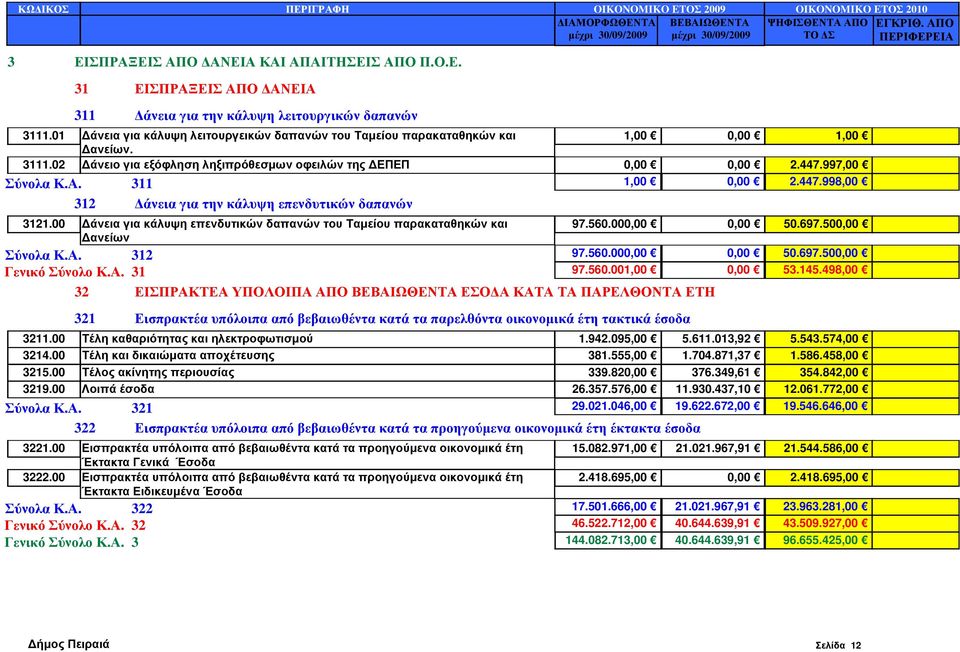
Task: Click the ΒΕΒΑΙΩΘΕΝΤΑ subheader
Action: 710,29
